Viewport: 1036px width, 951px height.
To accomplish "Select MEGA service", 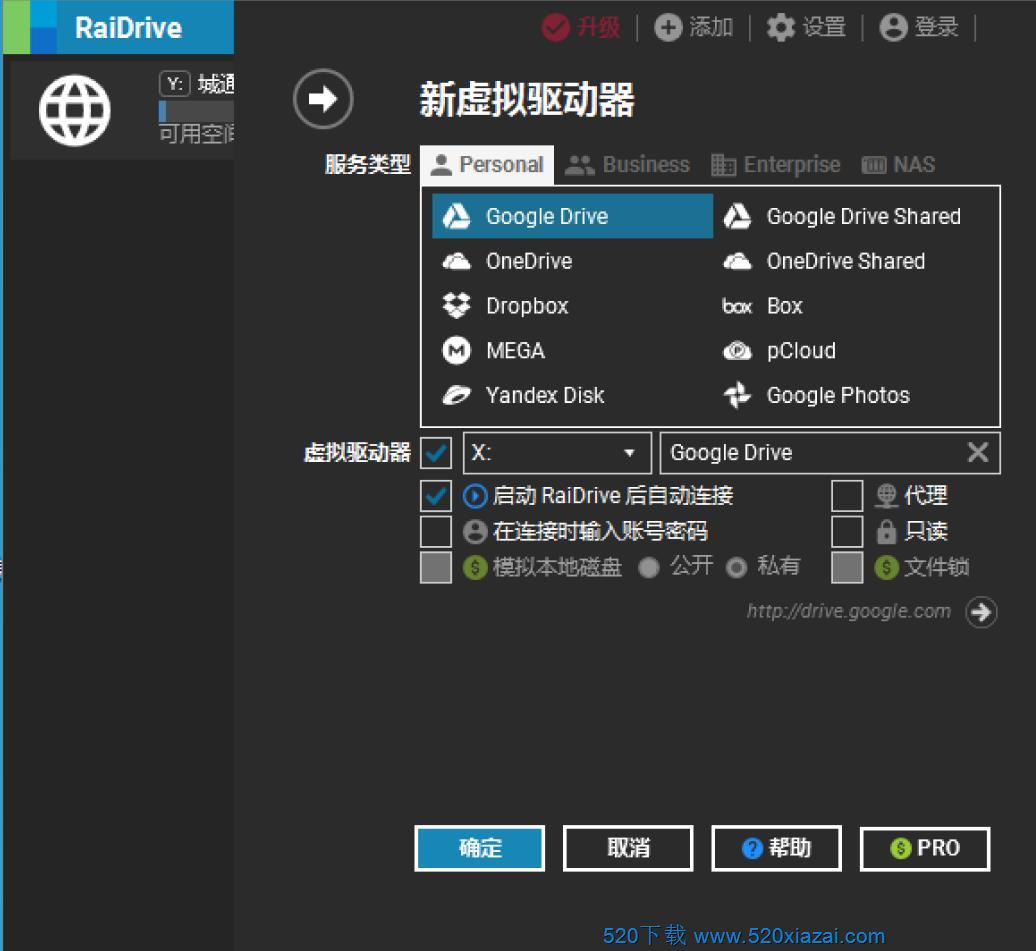I will coord(572,351).
